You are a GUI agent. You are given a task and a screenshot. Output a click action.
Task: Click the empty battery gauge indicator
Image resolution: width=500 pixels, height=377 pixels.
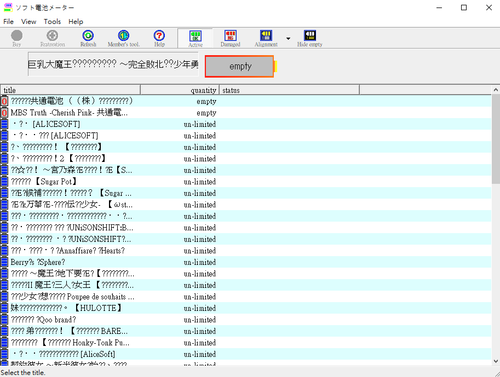click(240, 66)
